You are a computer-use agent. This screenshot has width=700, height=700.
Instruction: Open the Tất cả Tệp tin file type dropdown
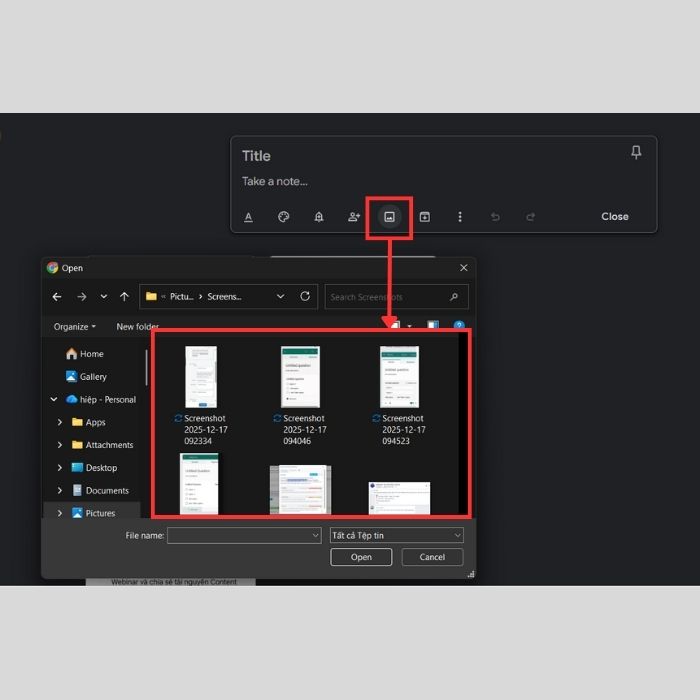coord(397,535)
